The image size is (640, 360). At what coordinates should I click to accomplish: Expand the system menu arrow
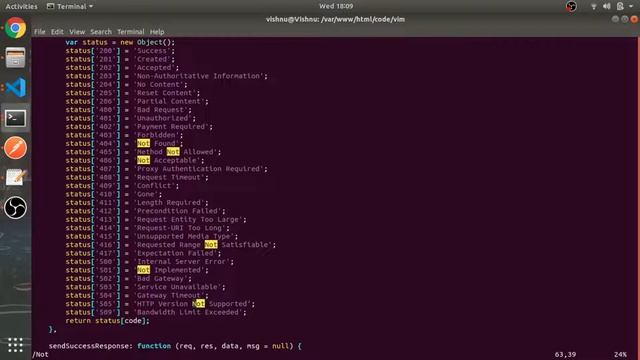click(x=631, y=7)
